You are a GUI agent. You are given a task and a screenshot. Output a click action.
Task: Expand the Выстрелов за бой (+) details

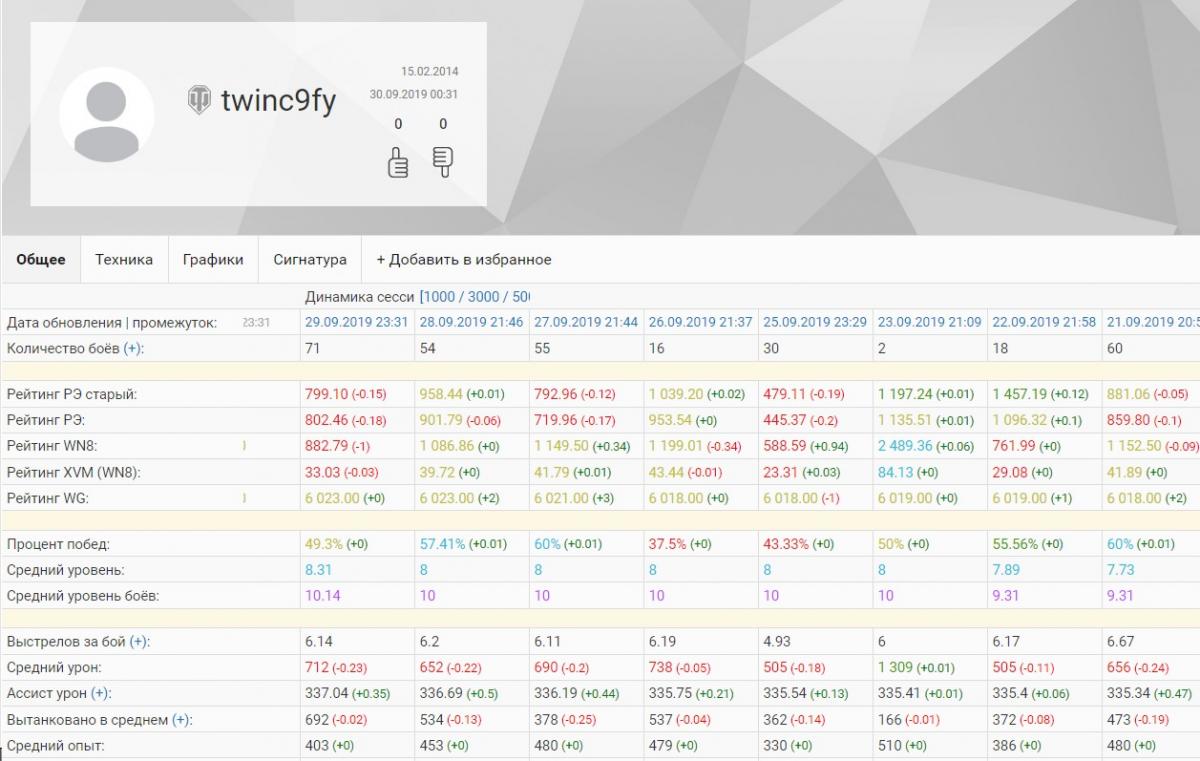pyautogui.click(x=139, y=641)
